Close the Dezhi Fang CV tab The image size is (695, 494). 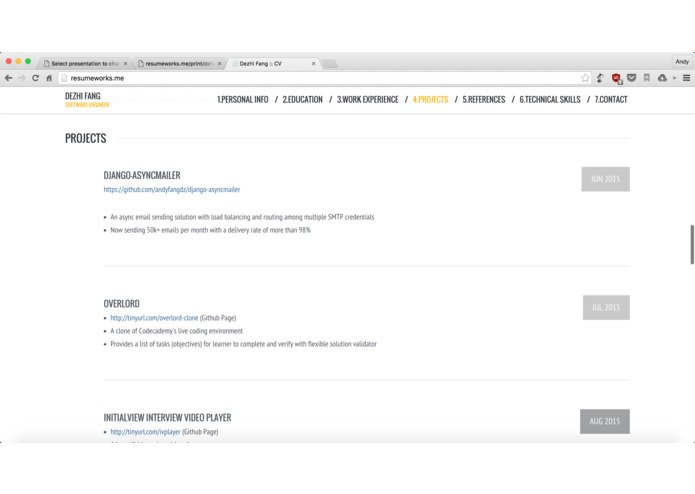coord(313,64)
